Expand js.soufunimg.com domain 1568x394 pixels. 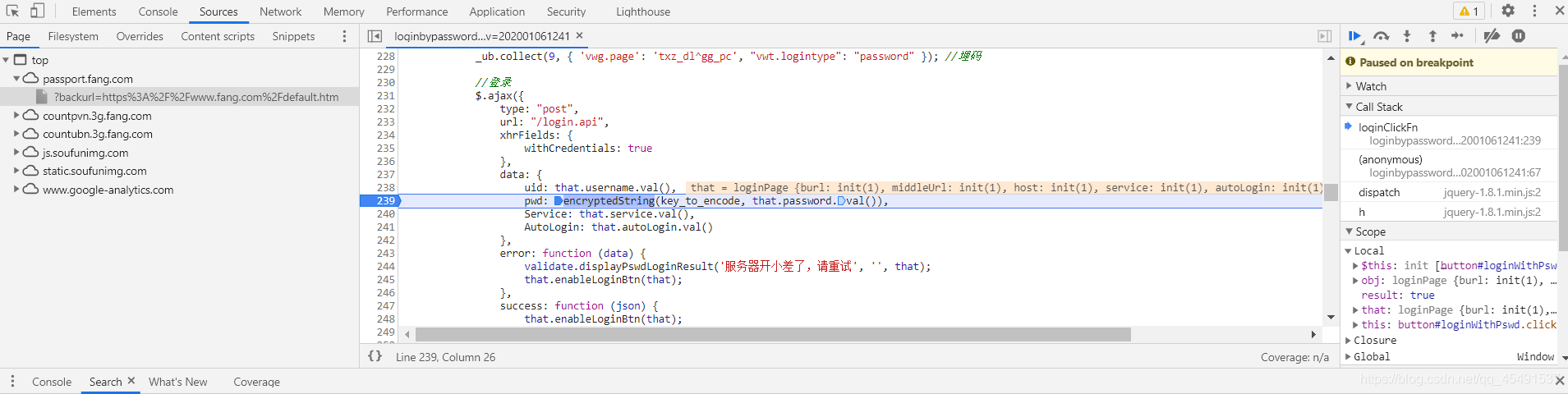click(16, 153)
